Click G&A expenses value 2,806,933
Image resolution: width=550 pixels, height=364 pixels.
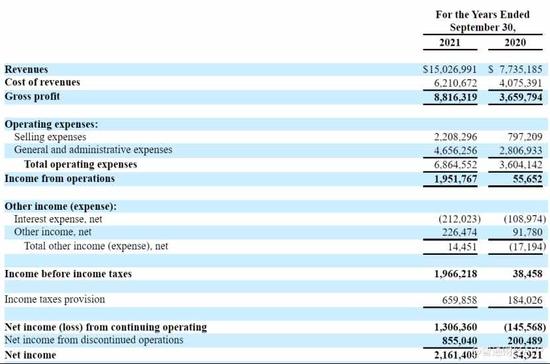click(x=521, y=150)
